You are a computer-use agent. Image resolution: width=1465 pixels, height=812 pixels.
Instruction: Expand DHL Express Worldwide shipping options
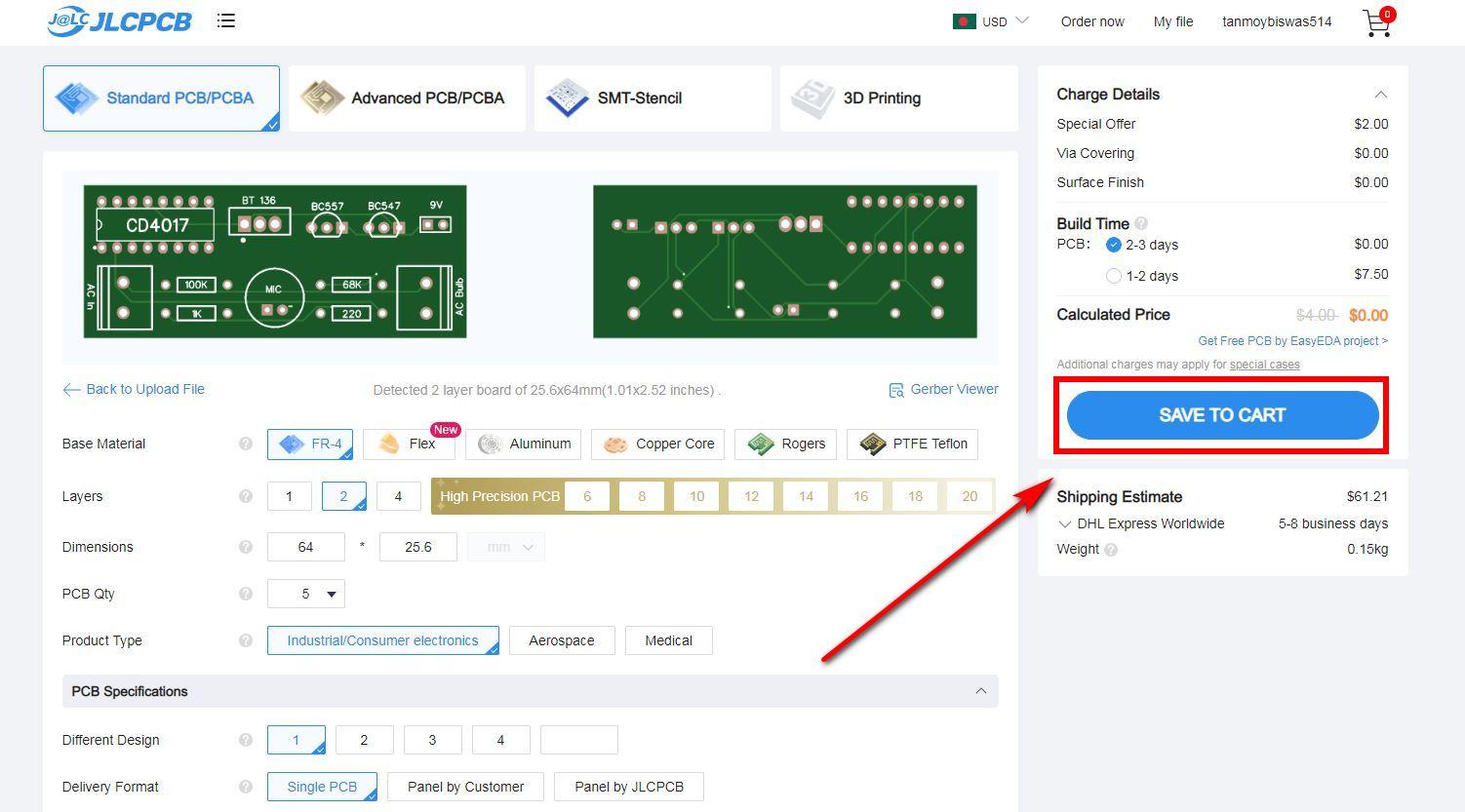1064,524
